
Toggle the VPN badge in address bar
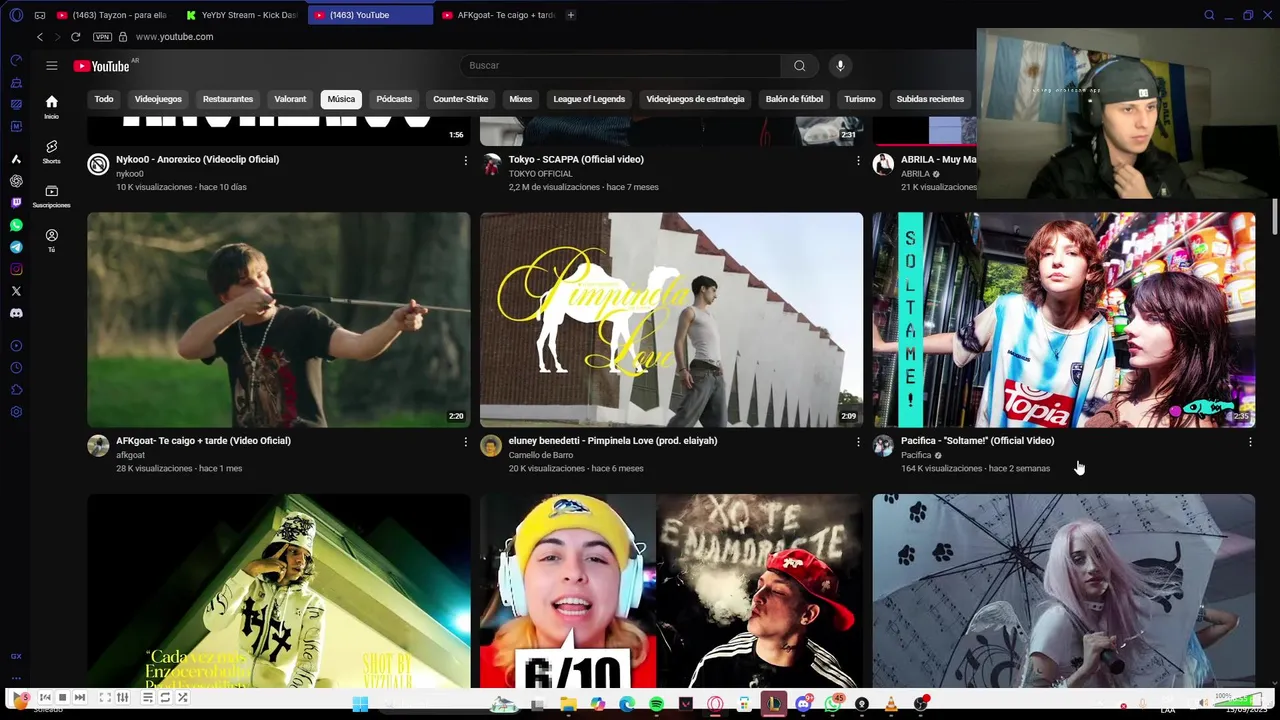click(x=102, y=37)
